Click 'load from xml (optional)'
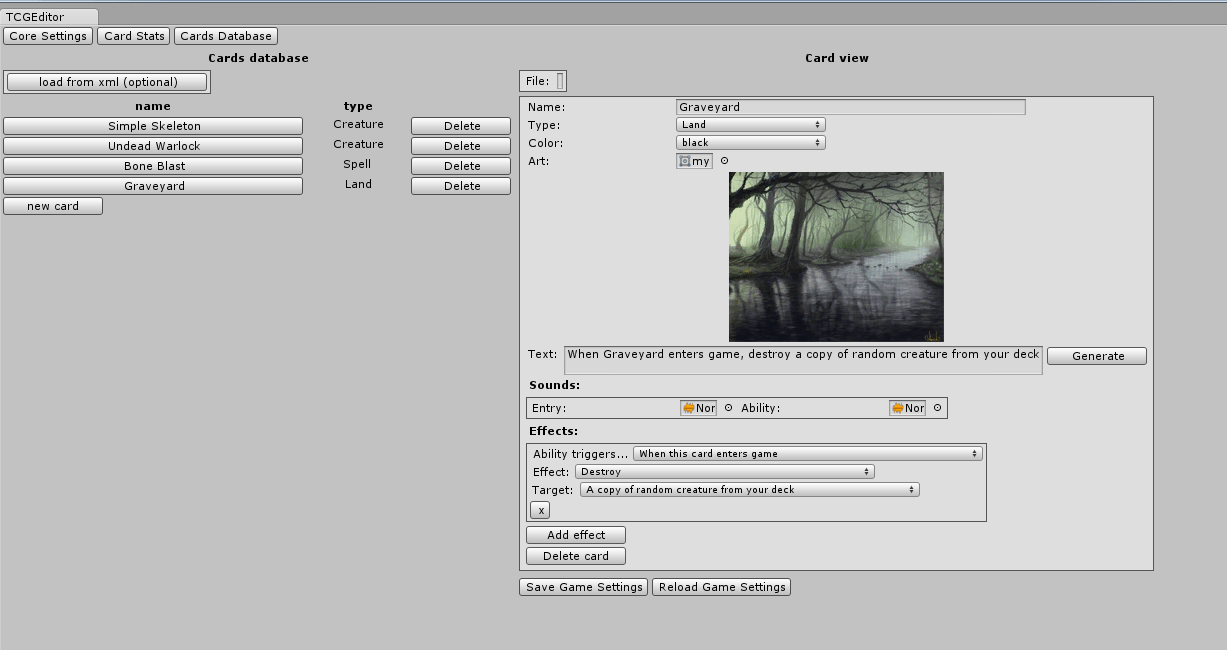 pyautogui.click(x=107, y=81)
